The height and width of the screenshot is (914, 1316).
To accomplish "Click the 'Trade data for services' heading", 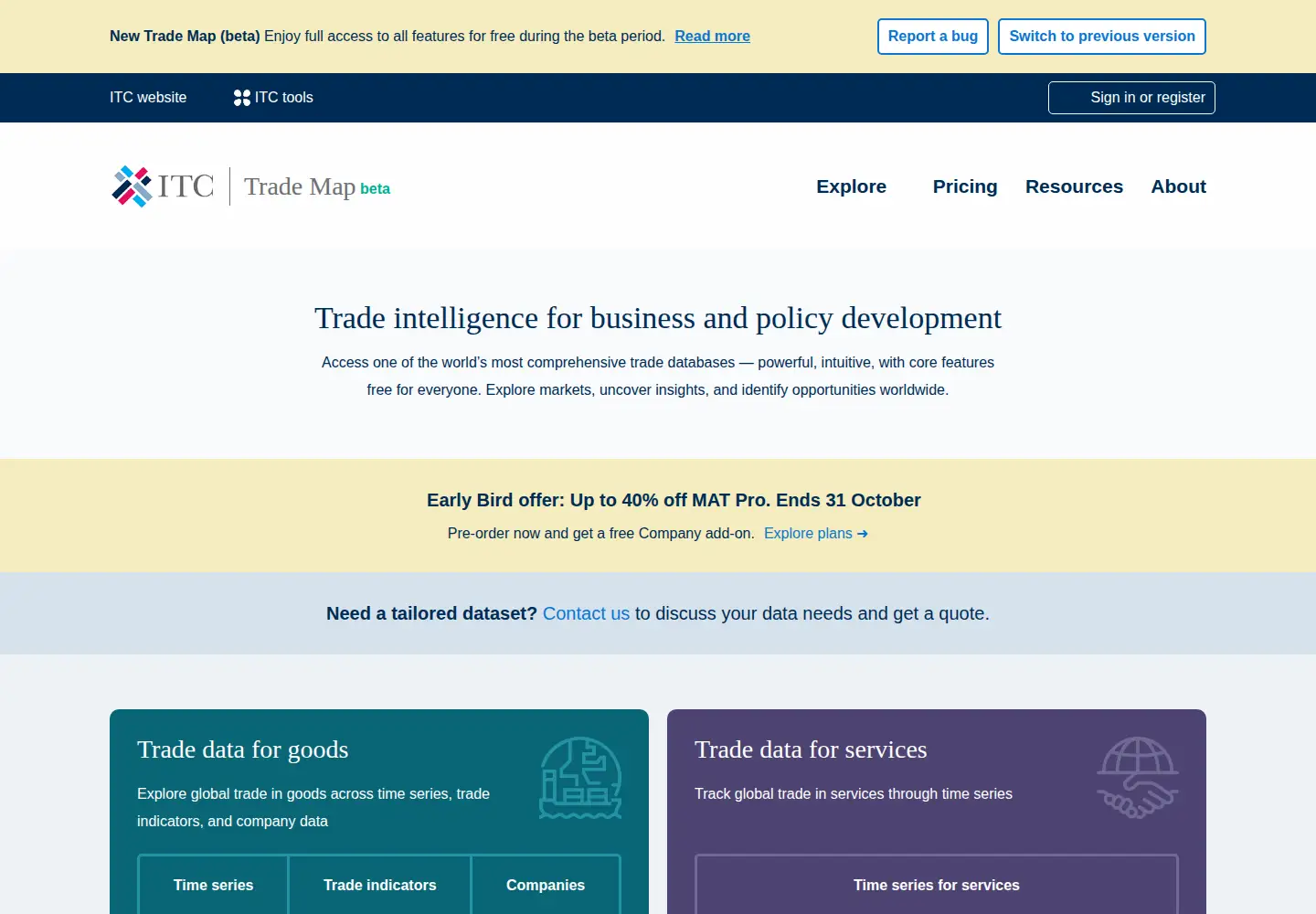I will 811,749.
